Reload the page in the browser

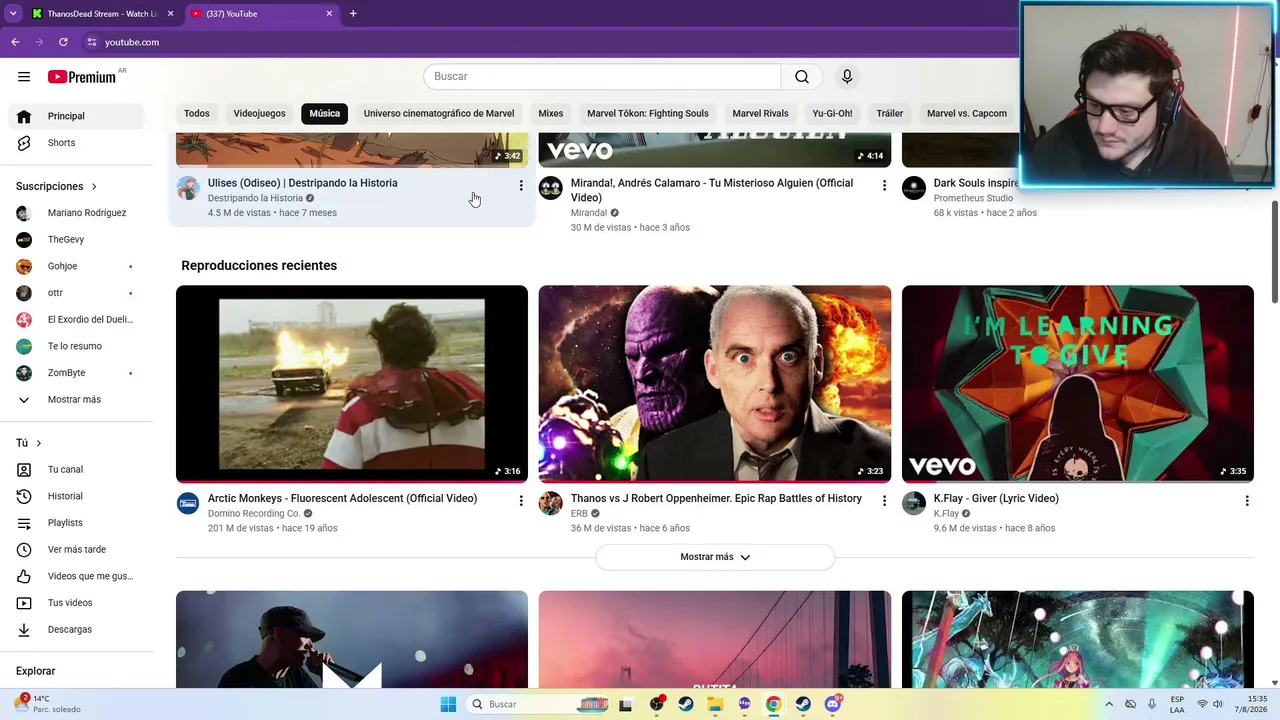coord(63,42)
